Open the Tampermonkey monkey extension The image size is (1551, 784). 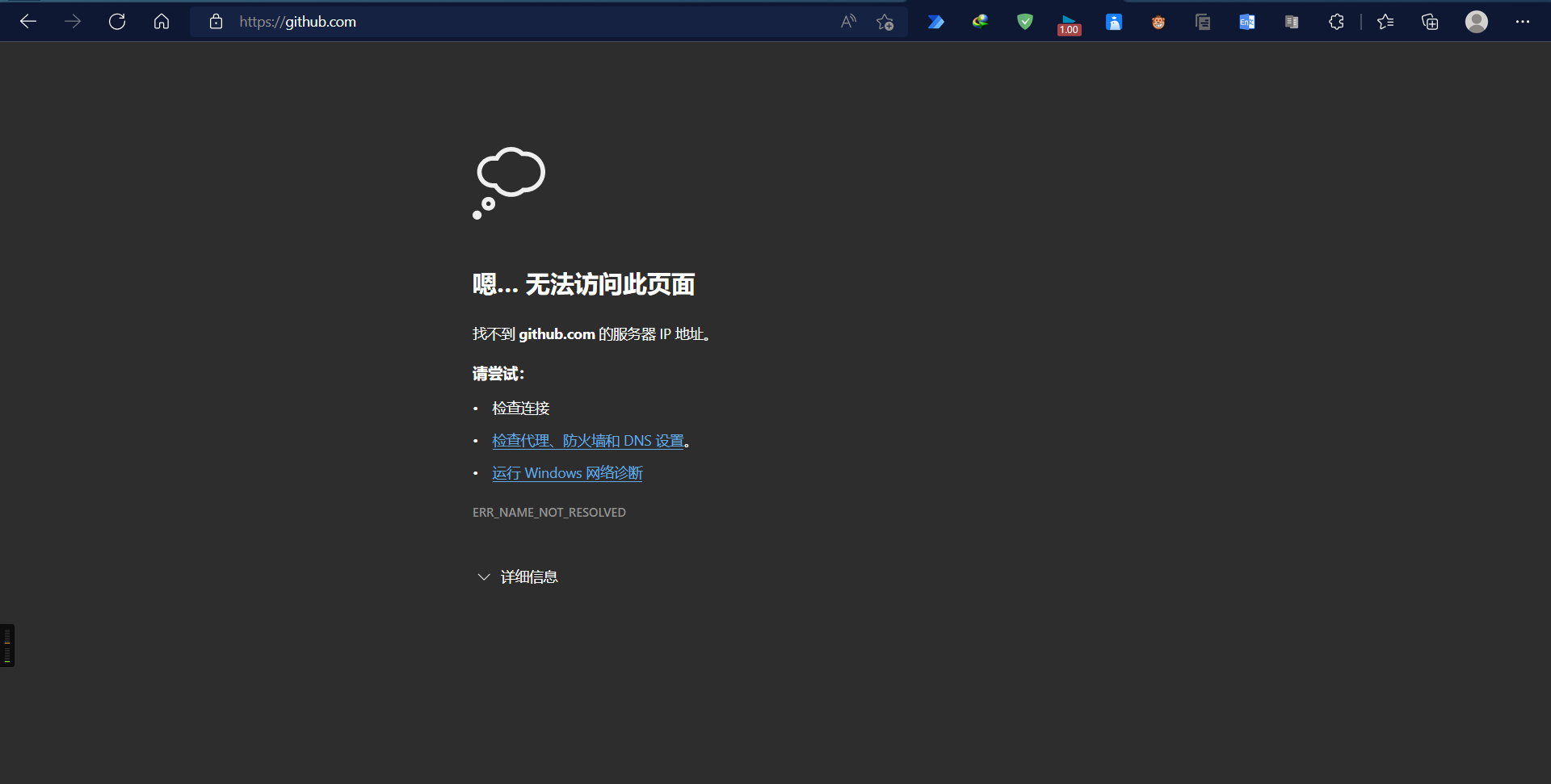(1158, 22)
